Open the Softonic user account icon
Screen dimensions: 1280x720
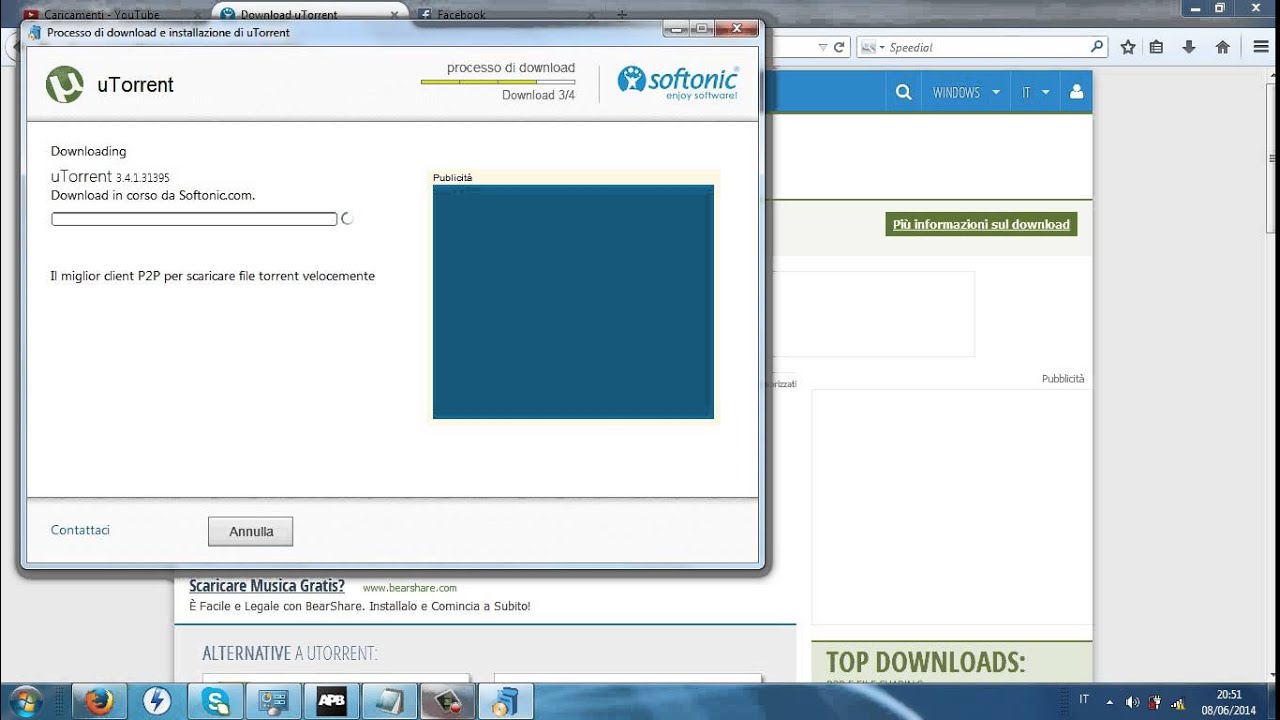tap(1076, 92)
